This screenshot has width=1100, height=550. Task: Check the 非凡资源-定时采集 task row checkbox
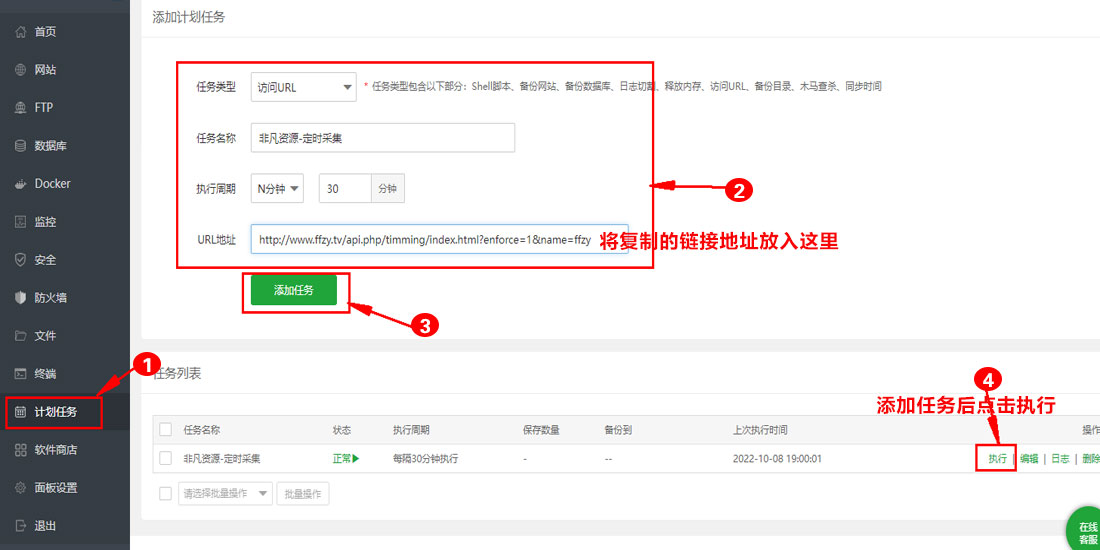tap(166, 458)
